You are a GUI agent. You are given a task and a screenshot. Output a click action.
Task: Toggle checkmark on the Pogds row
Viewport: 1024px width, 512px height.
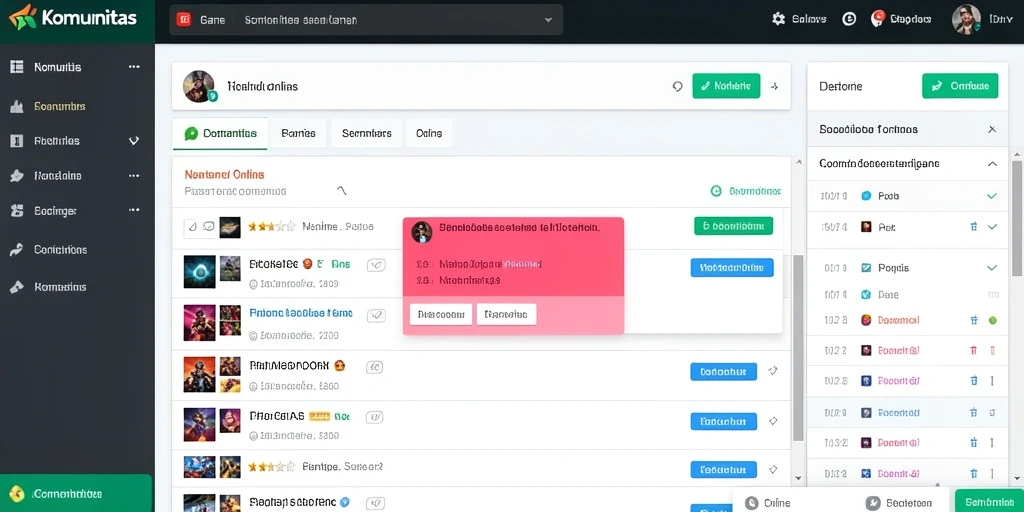(x=992, y=268)
